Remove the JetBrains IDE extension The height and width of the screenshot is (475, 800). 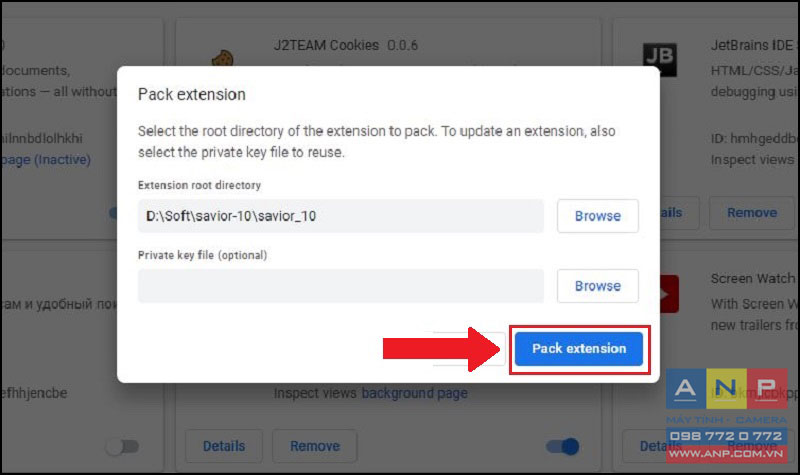click(x=752, y=213)
